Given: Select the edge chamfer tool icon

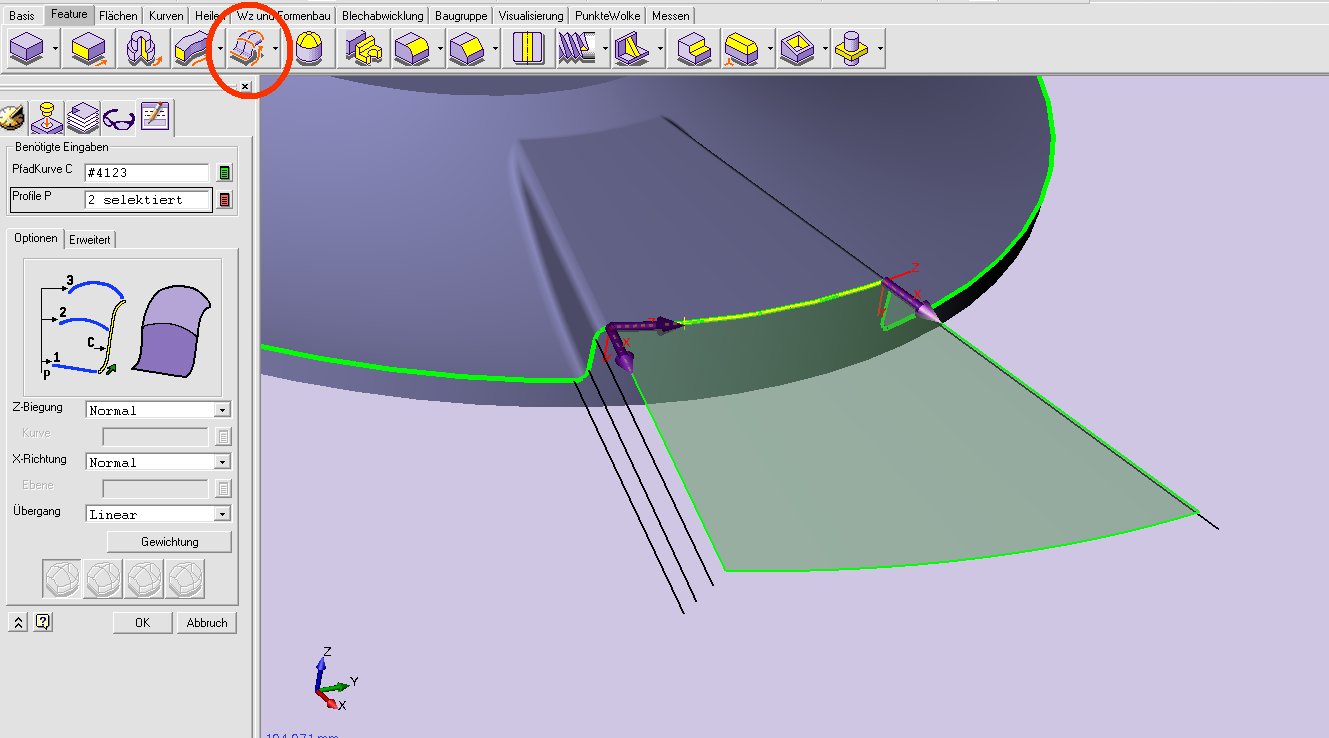Looking at the screenshot, I should tap(467, 48).
